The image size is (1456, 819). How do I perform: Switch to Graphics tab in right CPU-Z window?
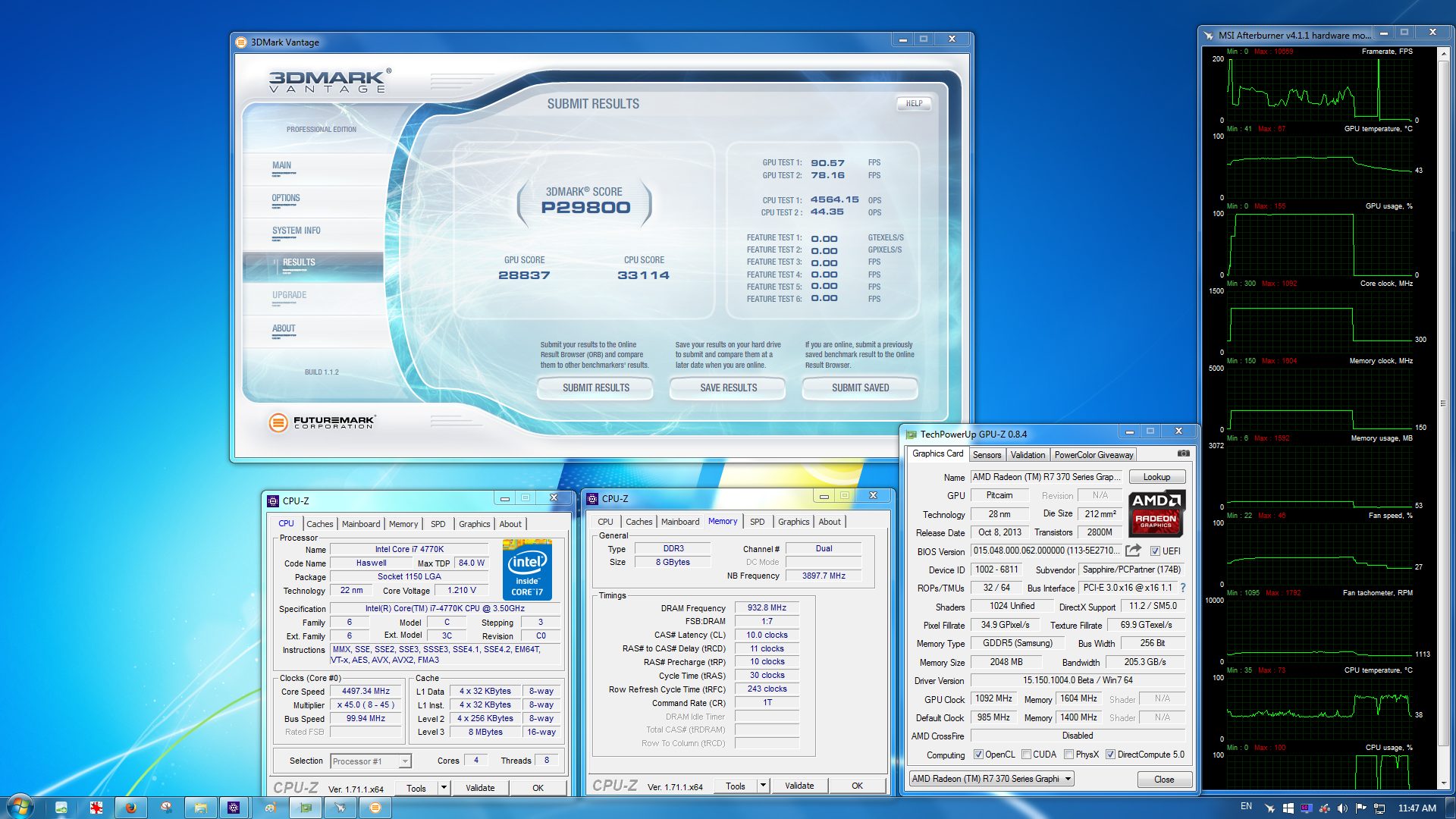(x=793, y=522)
